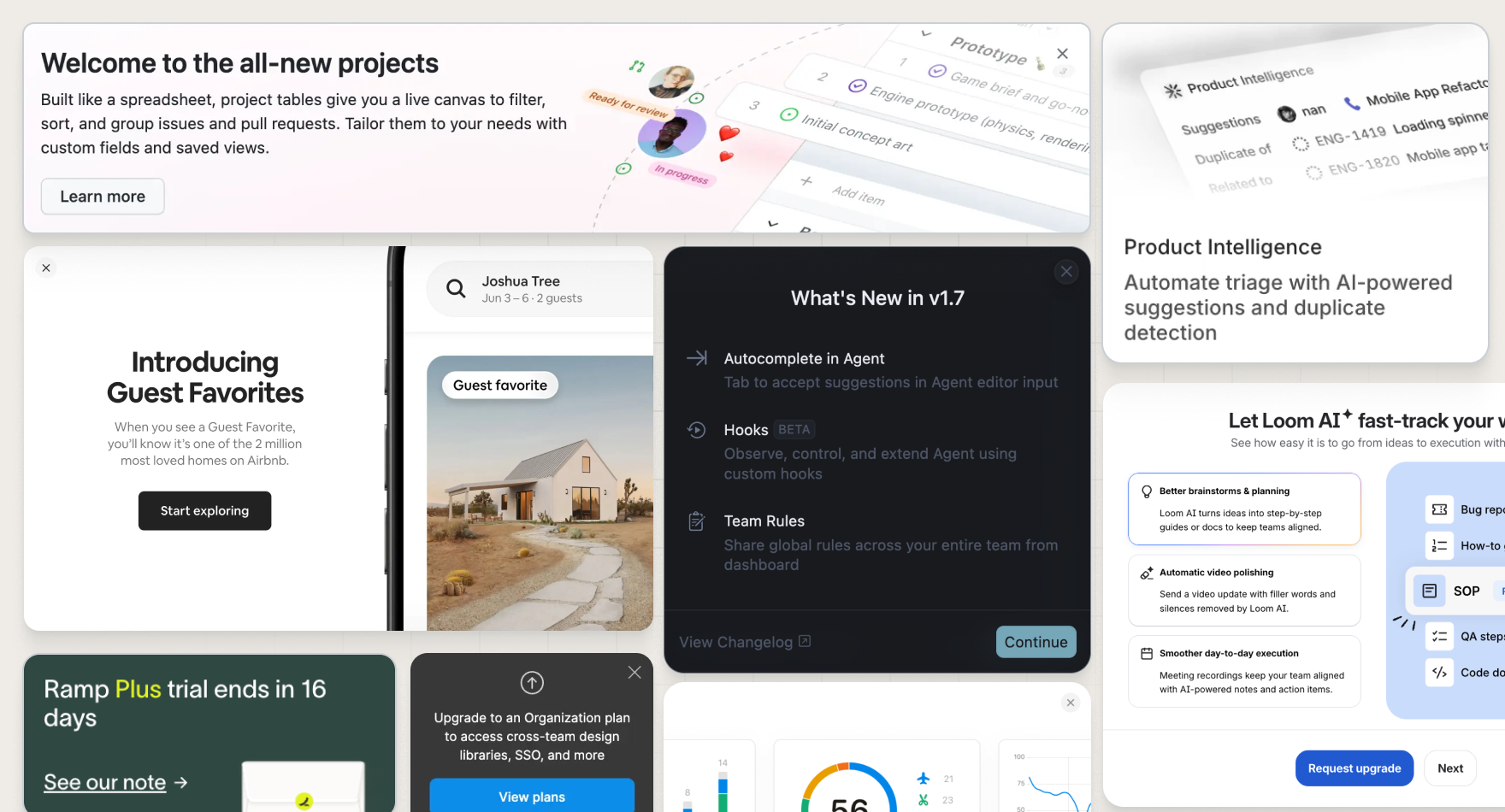This screenshot has width=1505, height=812.
Task: Click the magnifier icon beside Joshua Tree
Action: click(x=456, y=289)
